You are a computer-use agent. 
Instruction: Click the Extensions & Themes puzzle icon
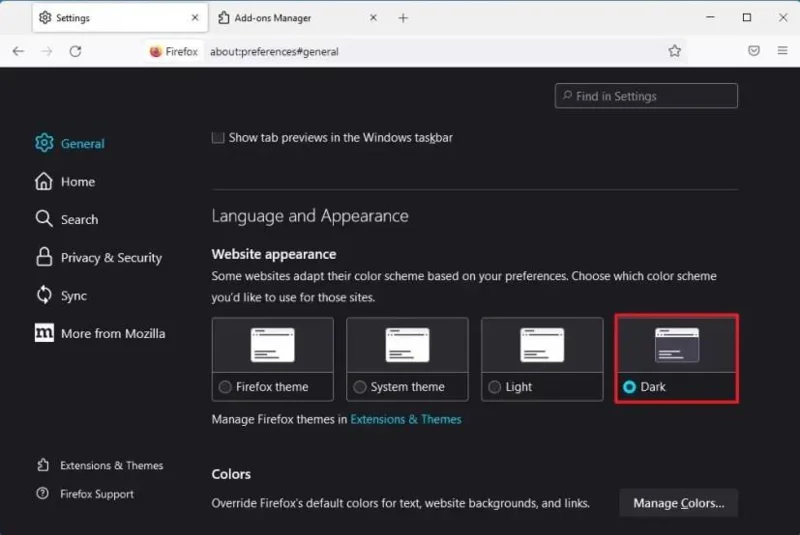(x=43, y=465)
